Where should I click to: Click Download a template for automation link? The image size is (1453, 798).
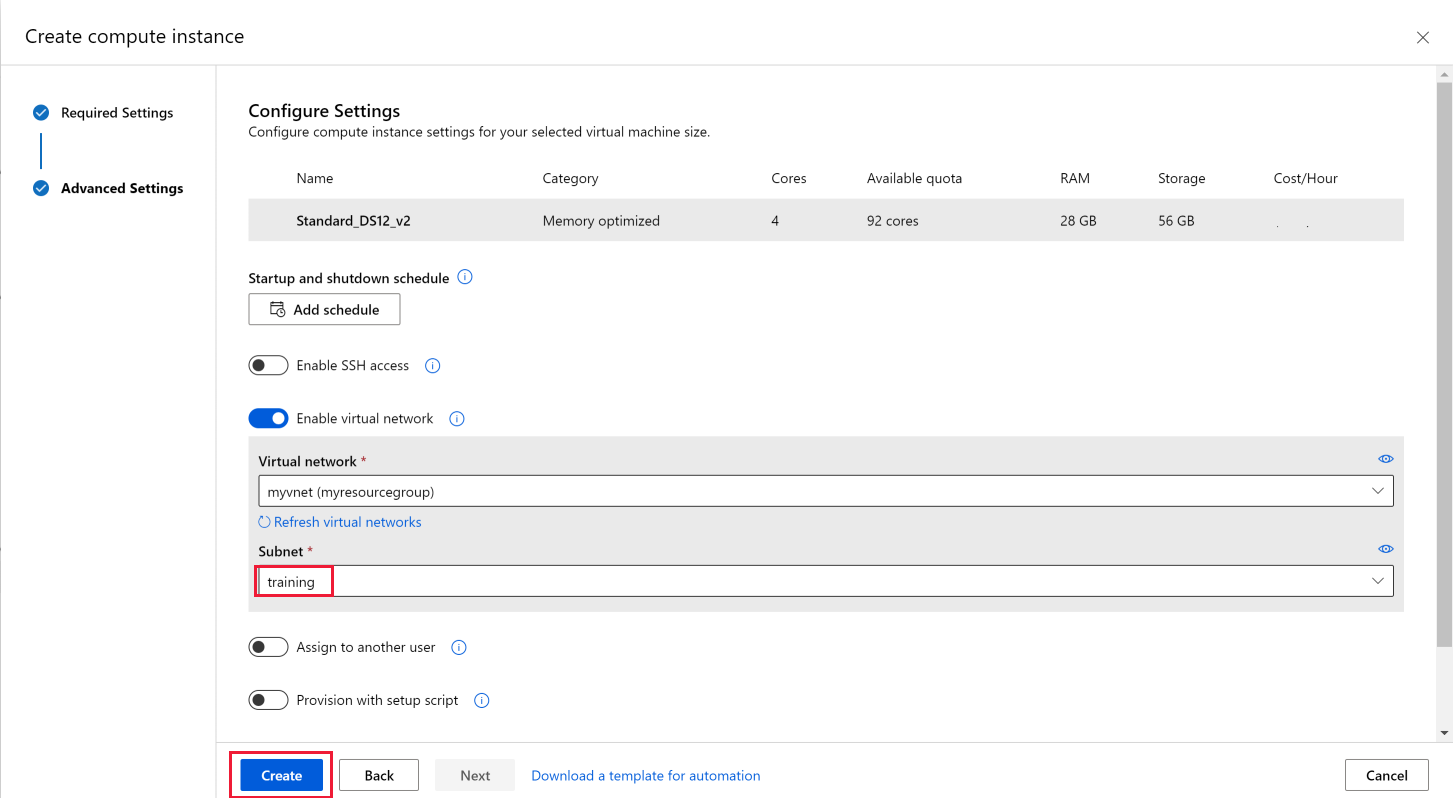[x=645, y=775]
